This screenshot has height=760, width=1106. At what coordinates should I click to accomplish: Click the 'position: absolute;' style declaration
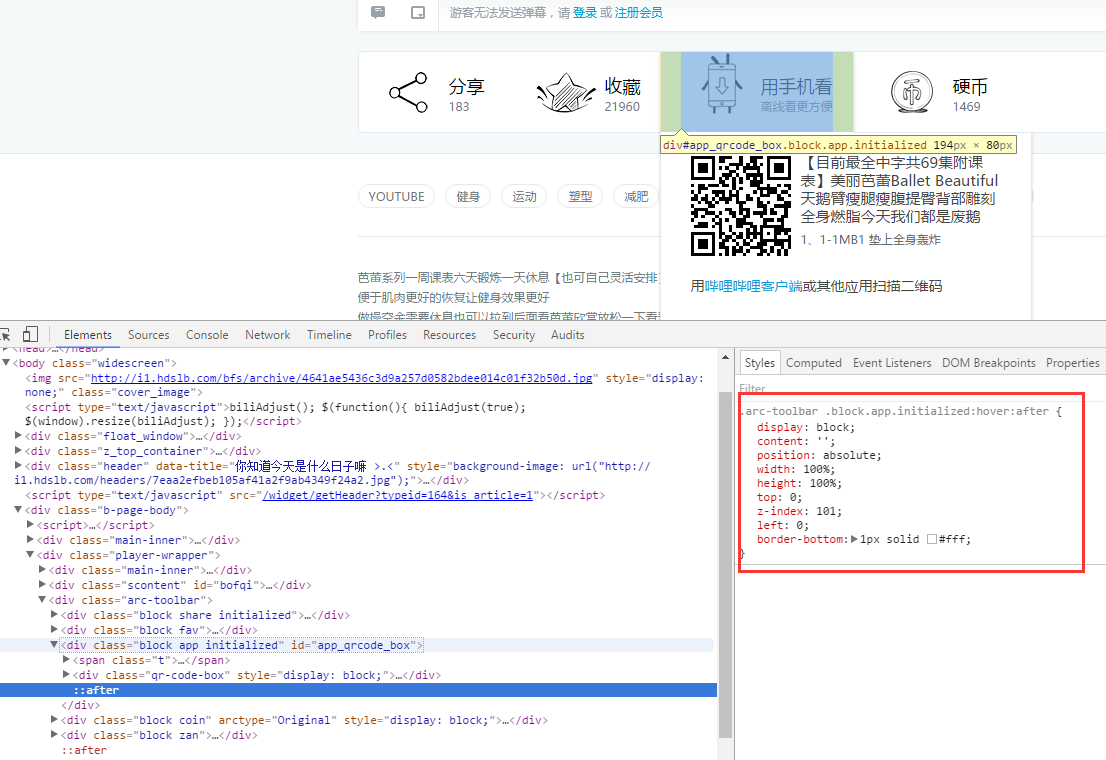pos(819,455)
